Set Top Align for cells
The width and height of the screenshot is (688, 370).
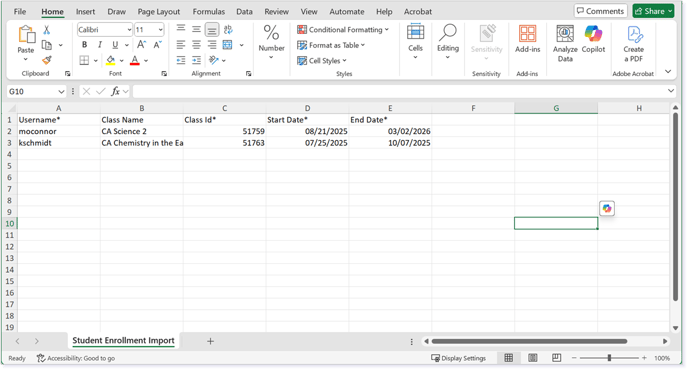pos(181,29)
